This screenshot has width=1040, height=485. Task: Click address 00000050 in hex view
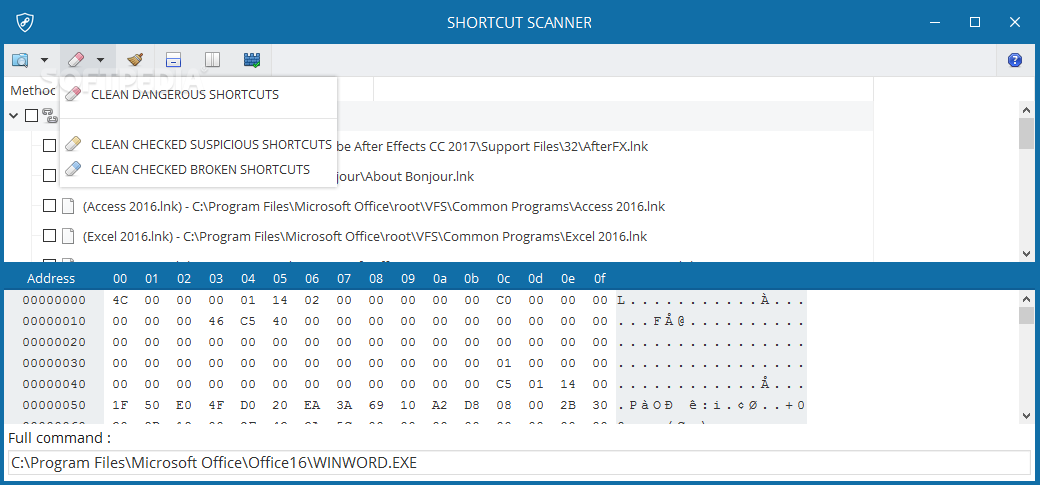54,405
